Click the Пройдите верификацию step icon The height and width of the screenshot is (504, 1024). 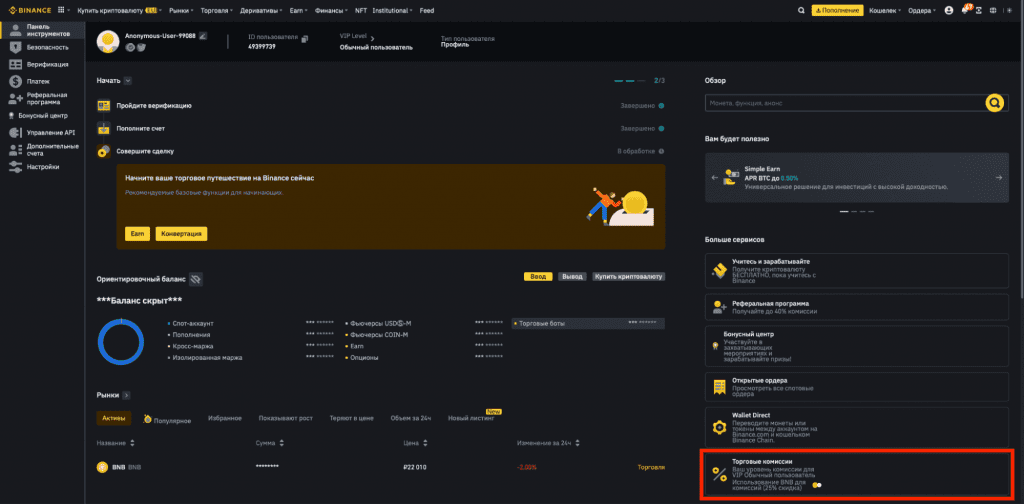(x=103, y=106)
